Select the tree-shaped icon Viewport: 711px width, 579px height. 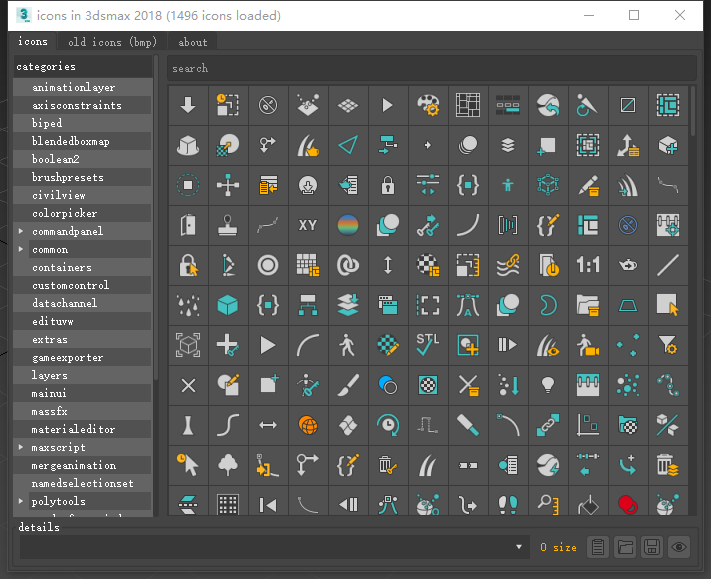(228, 465)
